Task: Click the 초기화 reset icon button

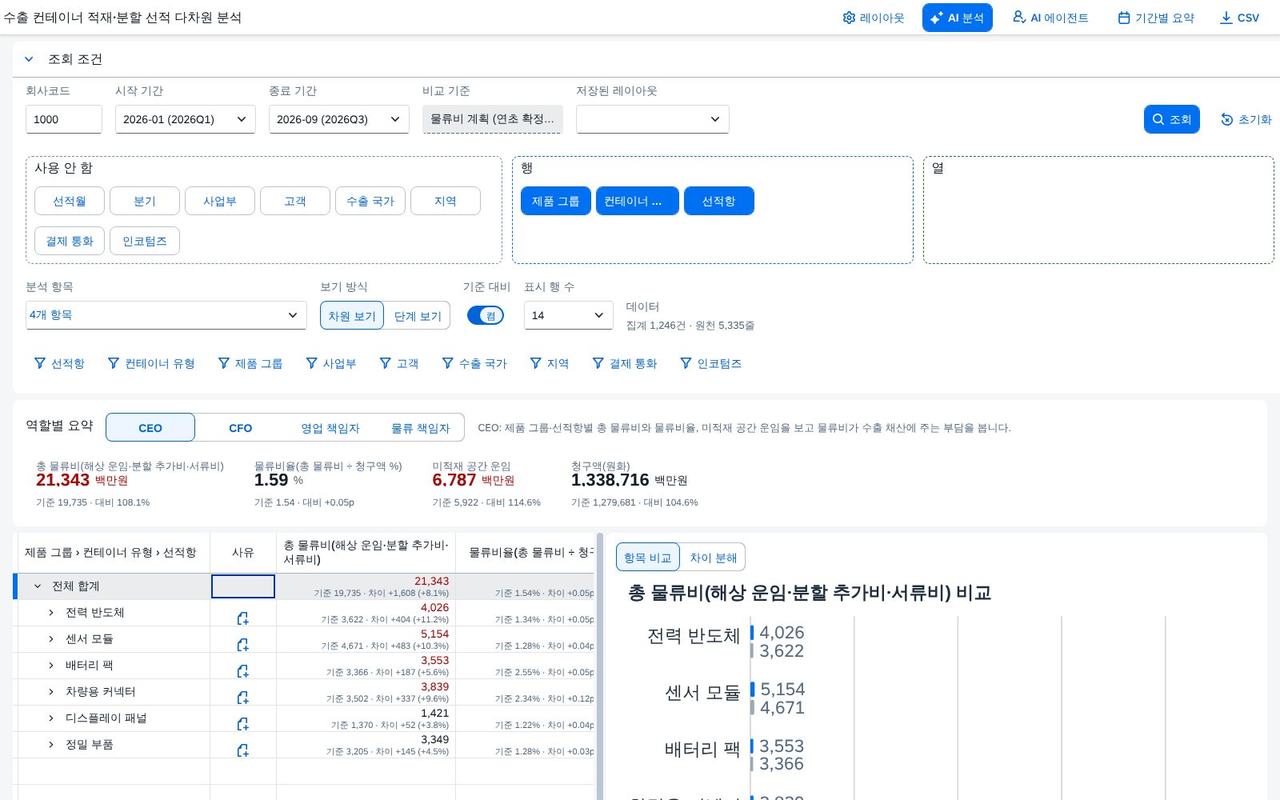Action: (x=1246, y=119)
